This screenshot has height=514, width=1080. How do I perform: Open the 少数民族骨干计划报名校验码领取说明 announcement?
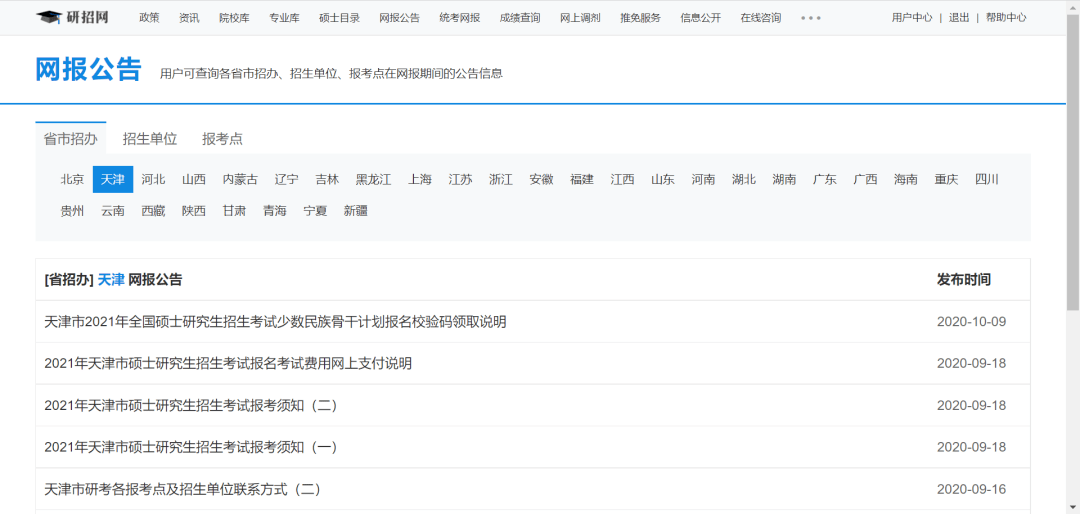(x=275, y=322)
